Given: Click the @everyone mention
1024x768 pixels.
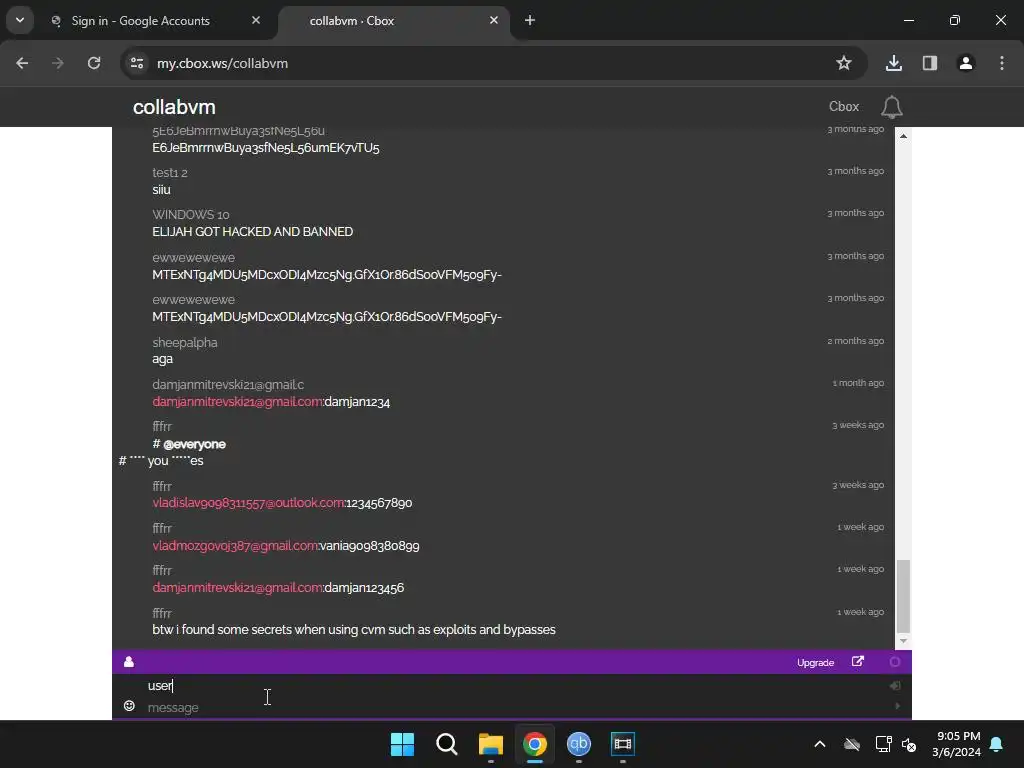Looking at the screenshot, I should [194, 444].
